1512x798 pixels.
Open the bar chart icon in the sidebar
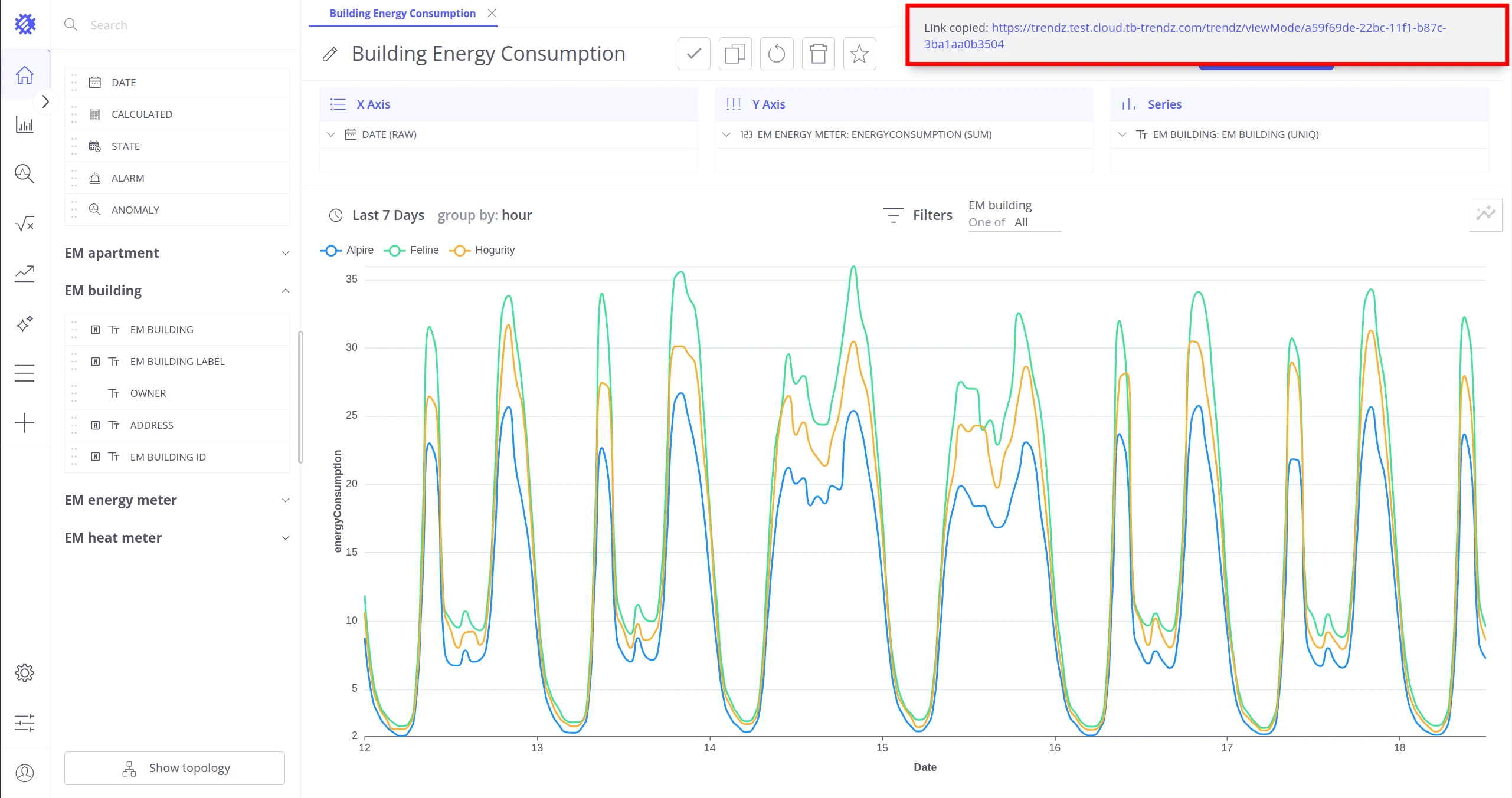point(25,124)
